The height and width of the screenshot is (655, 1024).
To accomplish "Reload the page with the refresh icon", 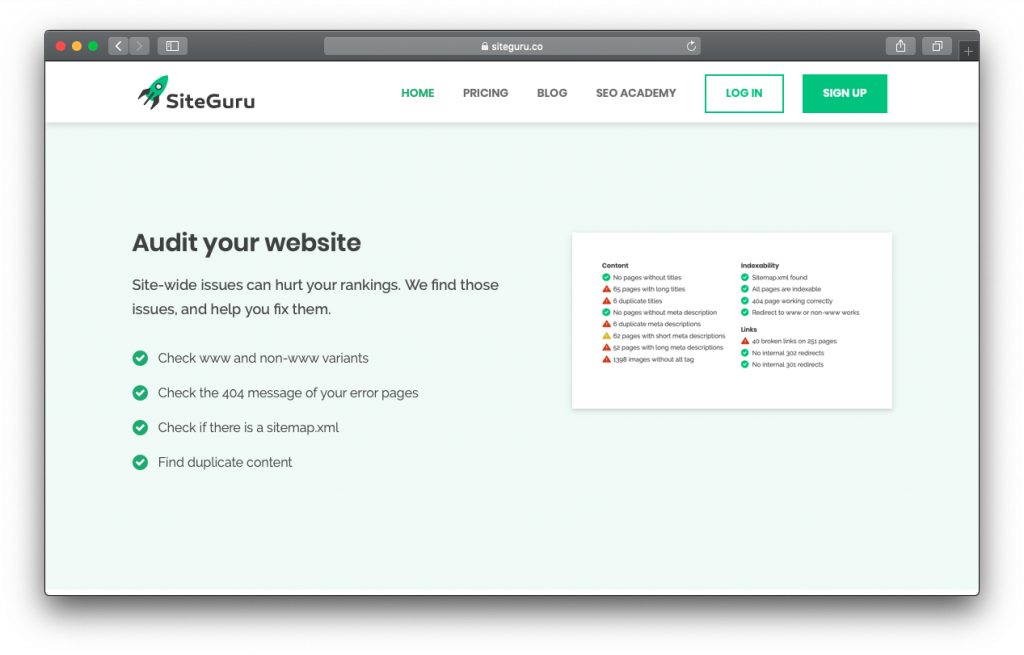I will pos(691,46).
